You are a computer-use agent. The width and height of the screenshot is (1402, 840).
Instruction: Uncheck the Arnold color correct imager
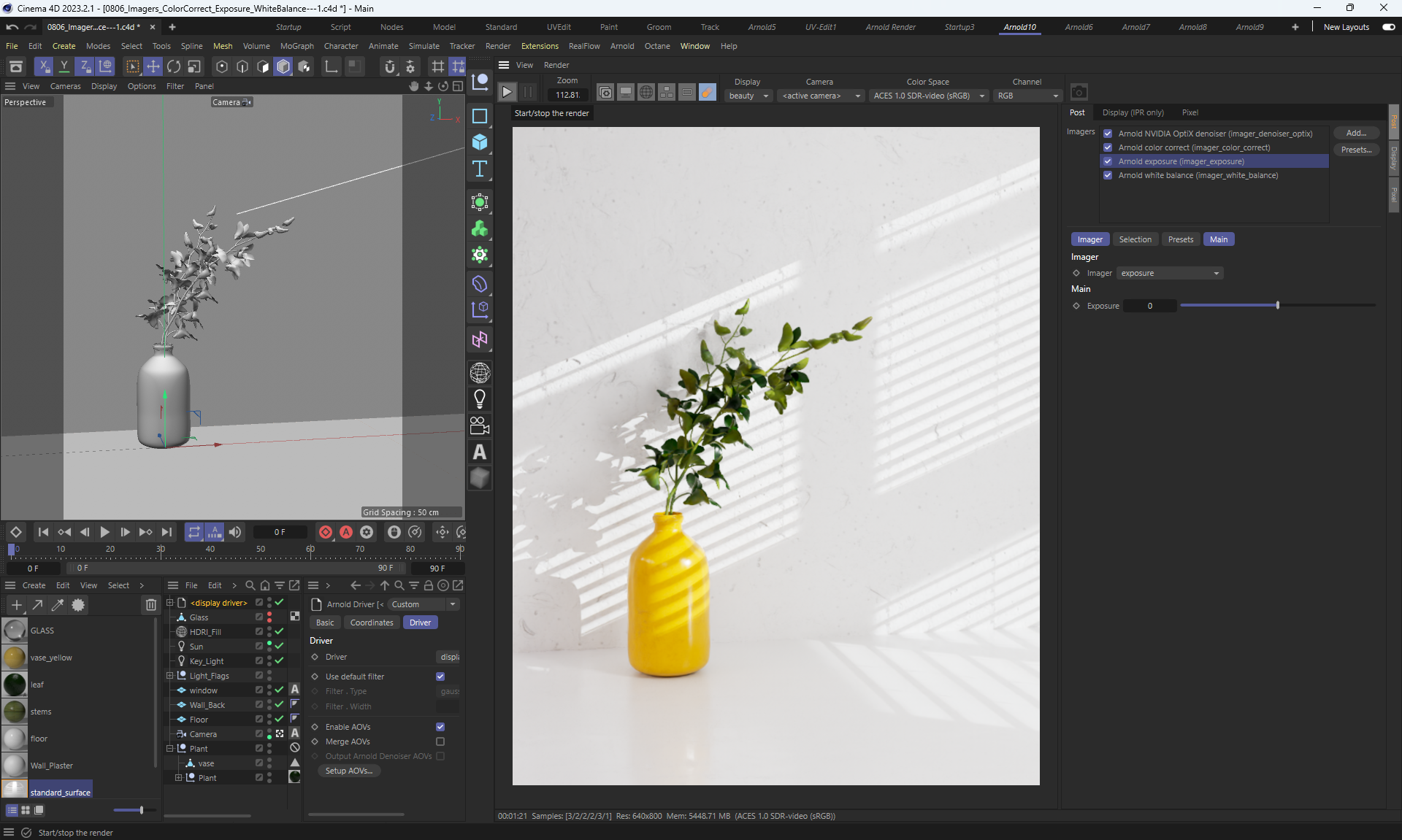coord(1108,147)
